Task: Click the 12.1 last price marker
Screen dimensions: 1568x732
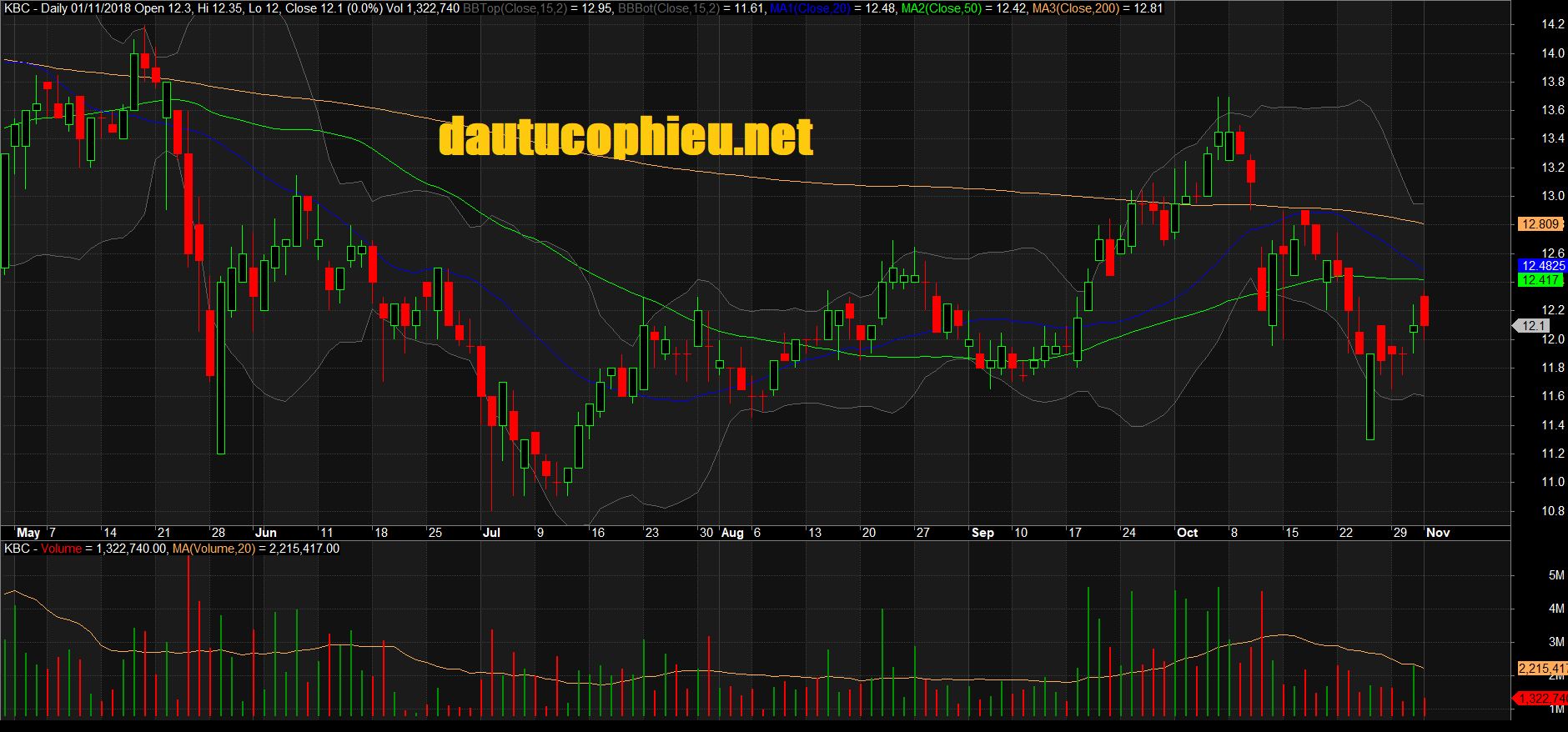Action: click(x=1534, y=326)
